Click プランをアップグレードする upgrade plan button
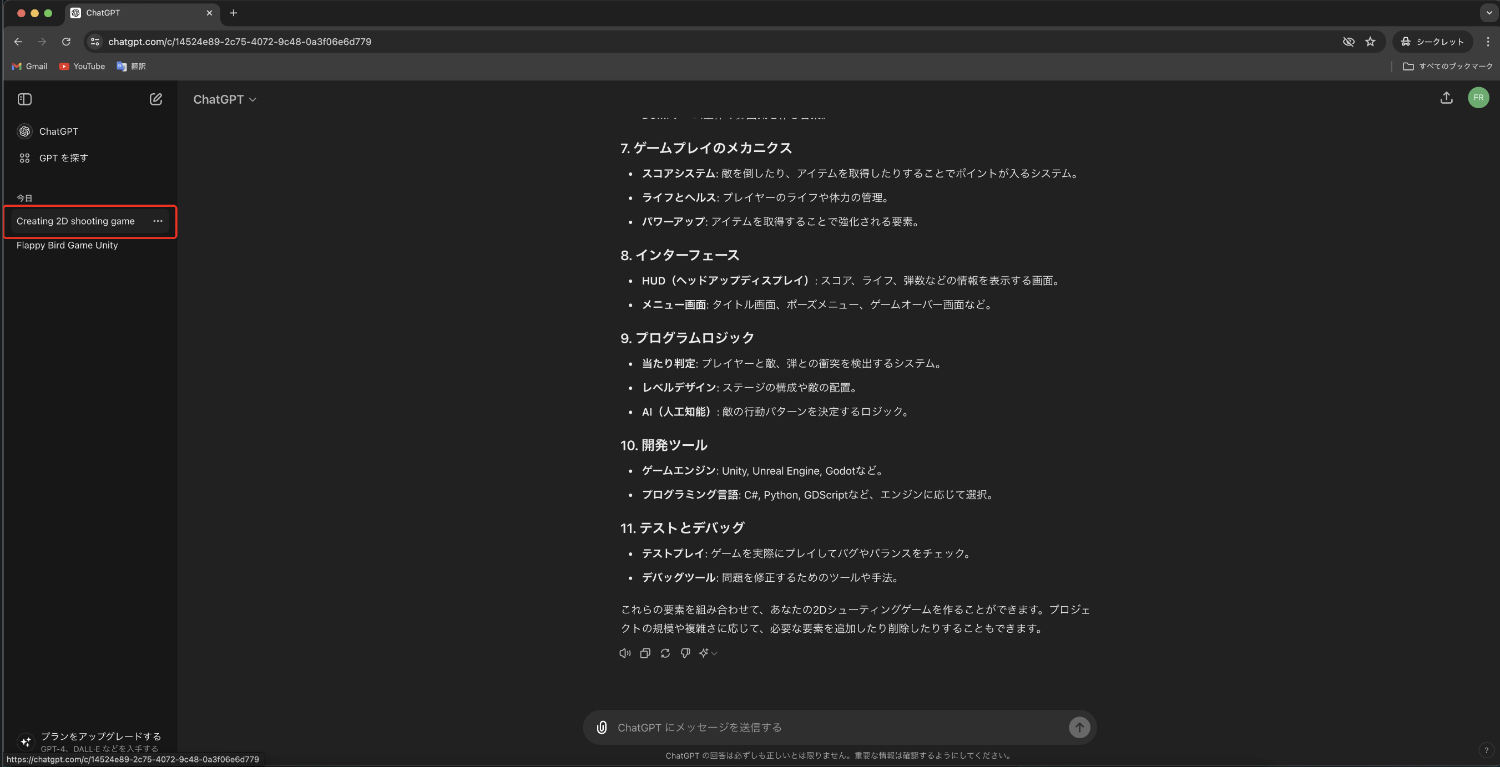The height and width of the screenshot is (767, 1500). click(x=89, y=741)
